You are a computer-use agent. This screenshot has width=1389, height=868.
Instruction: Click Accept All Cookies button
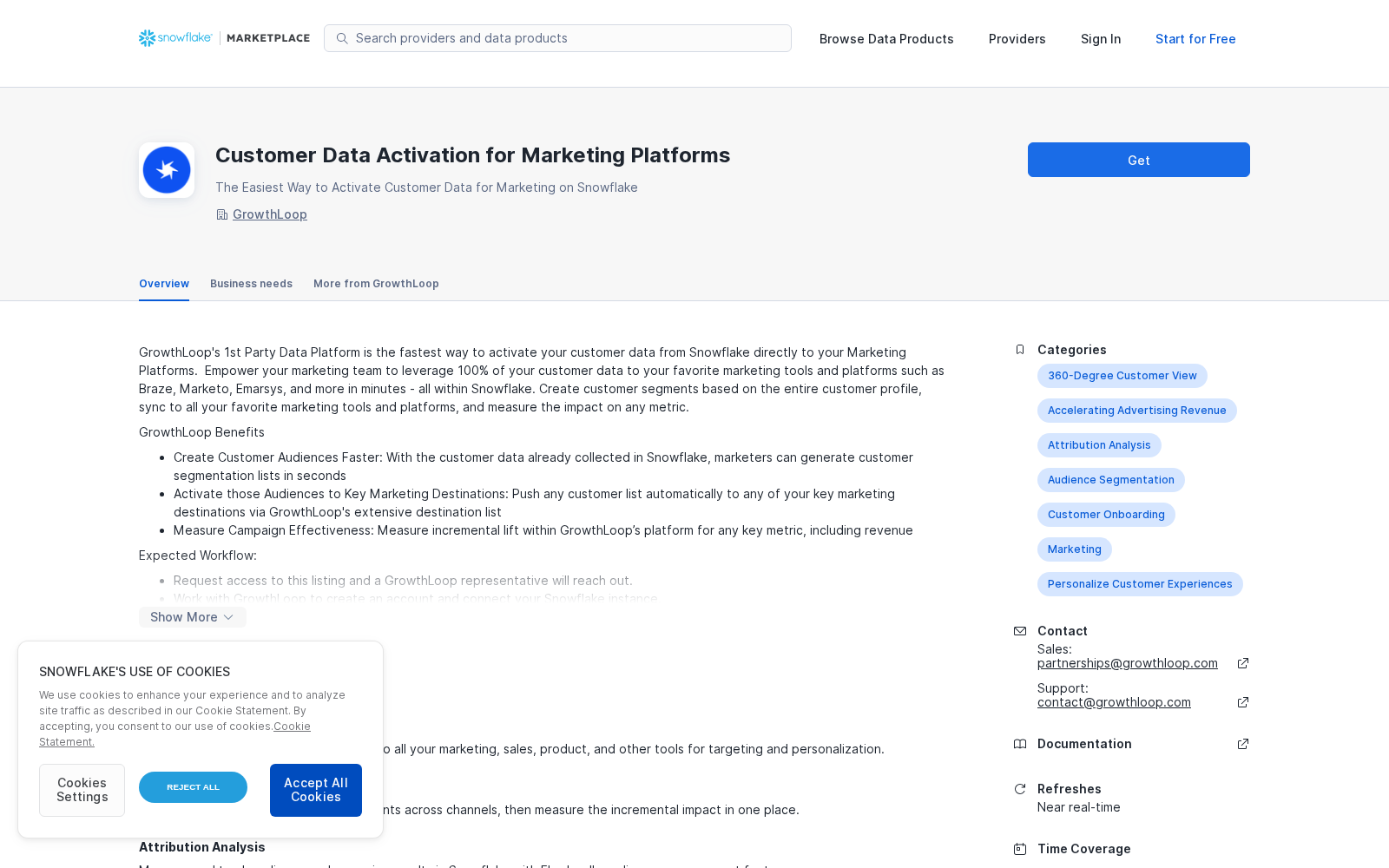coord(316,790)
